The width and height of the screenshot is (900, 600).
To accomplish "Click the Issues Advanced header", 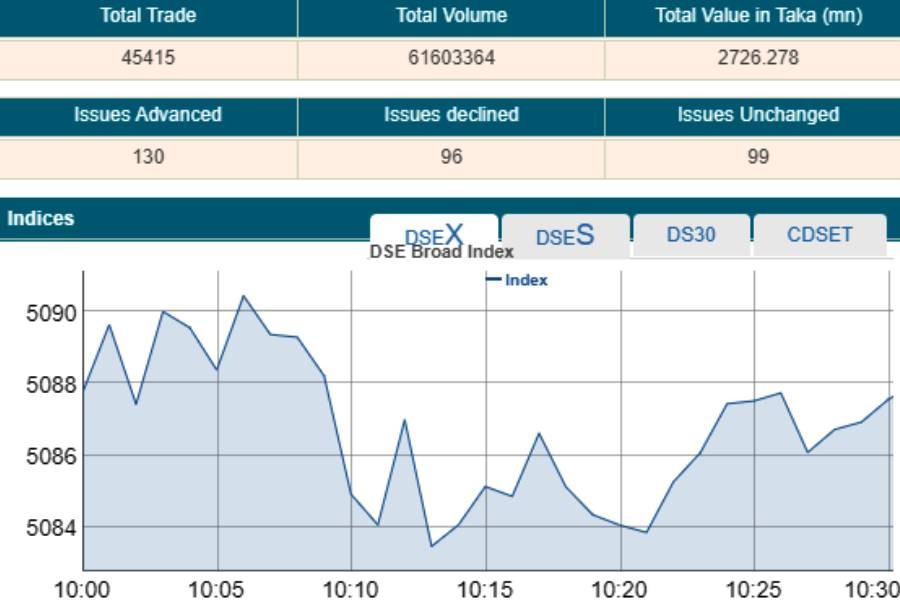I will (148, 115).
